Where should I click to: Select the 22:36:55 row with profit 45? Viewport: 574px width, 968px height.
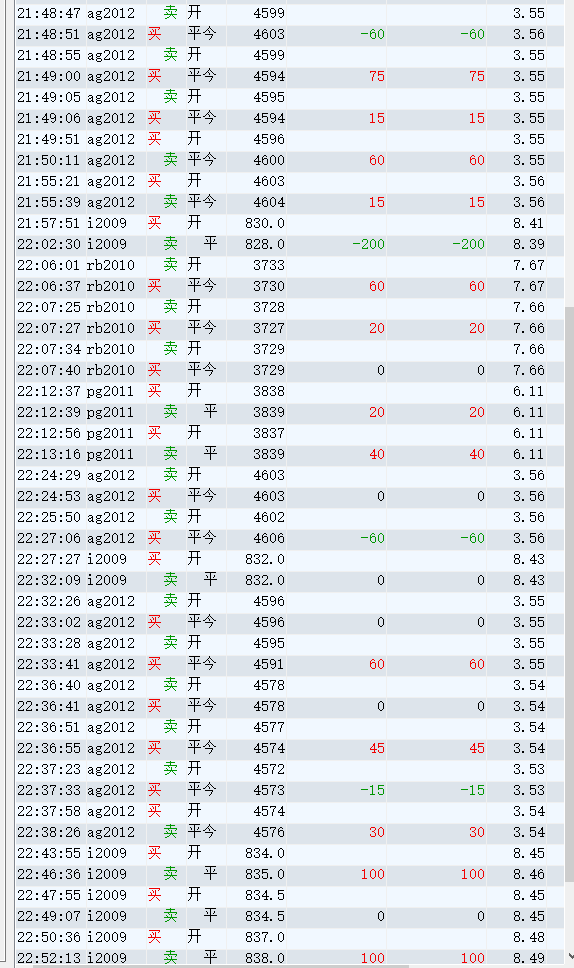pyautogui.click(x=290, y=748)
